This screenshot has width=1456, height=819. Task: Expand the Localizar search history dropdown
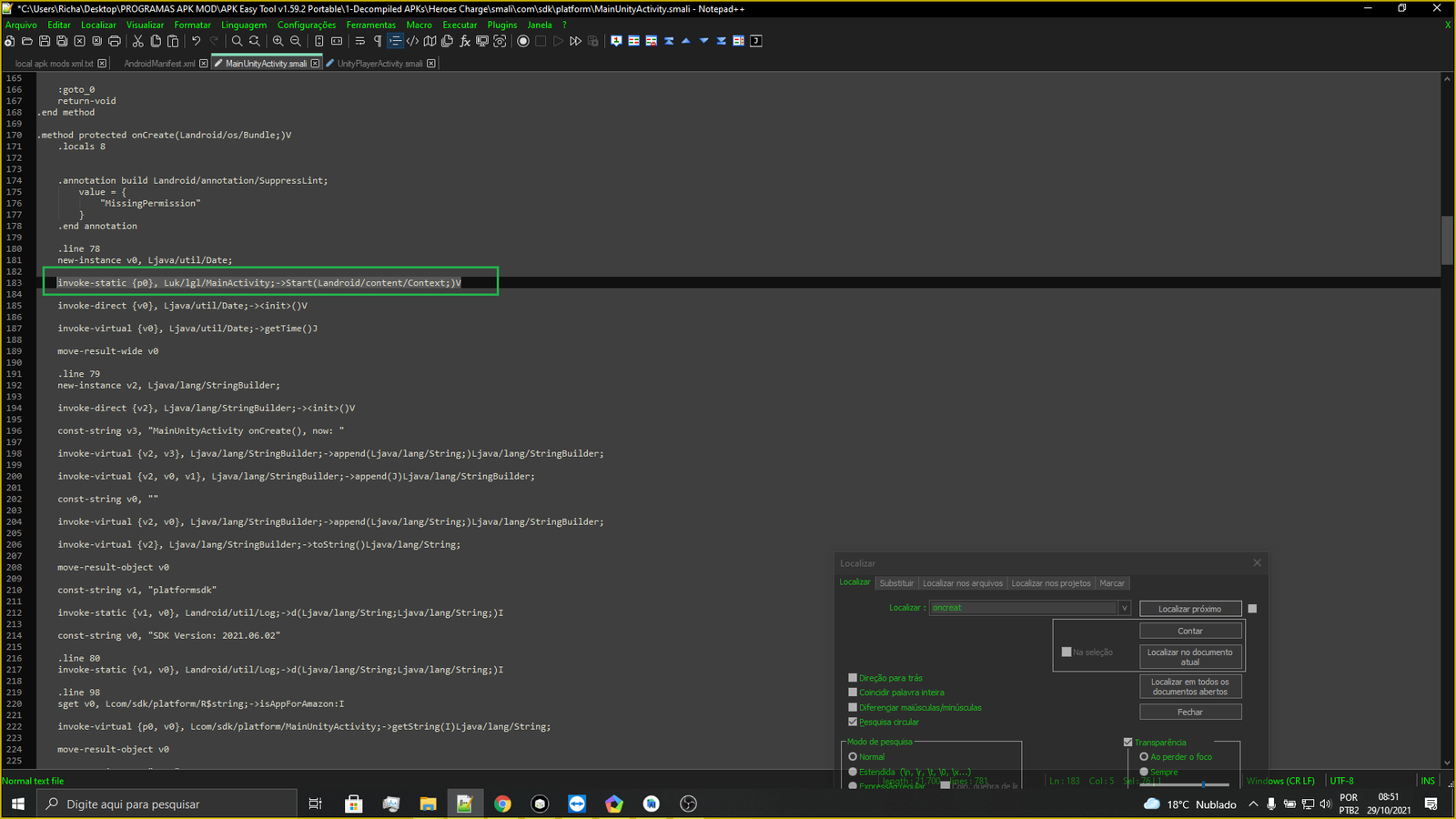point(1124,608)
